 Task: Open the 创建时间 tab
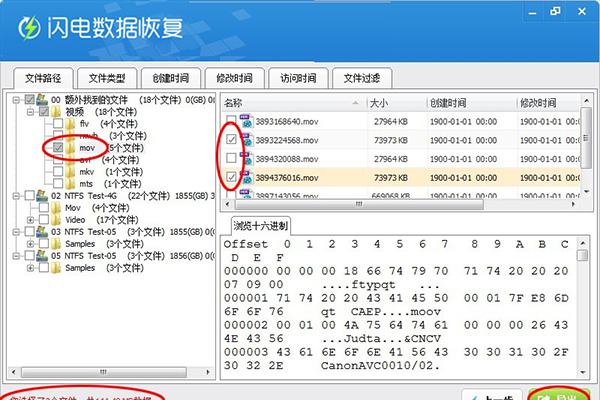pyautogui.click(x=171, y=78)
